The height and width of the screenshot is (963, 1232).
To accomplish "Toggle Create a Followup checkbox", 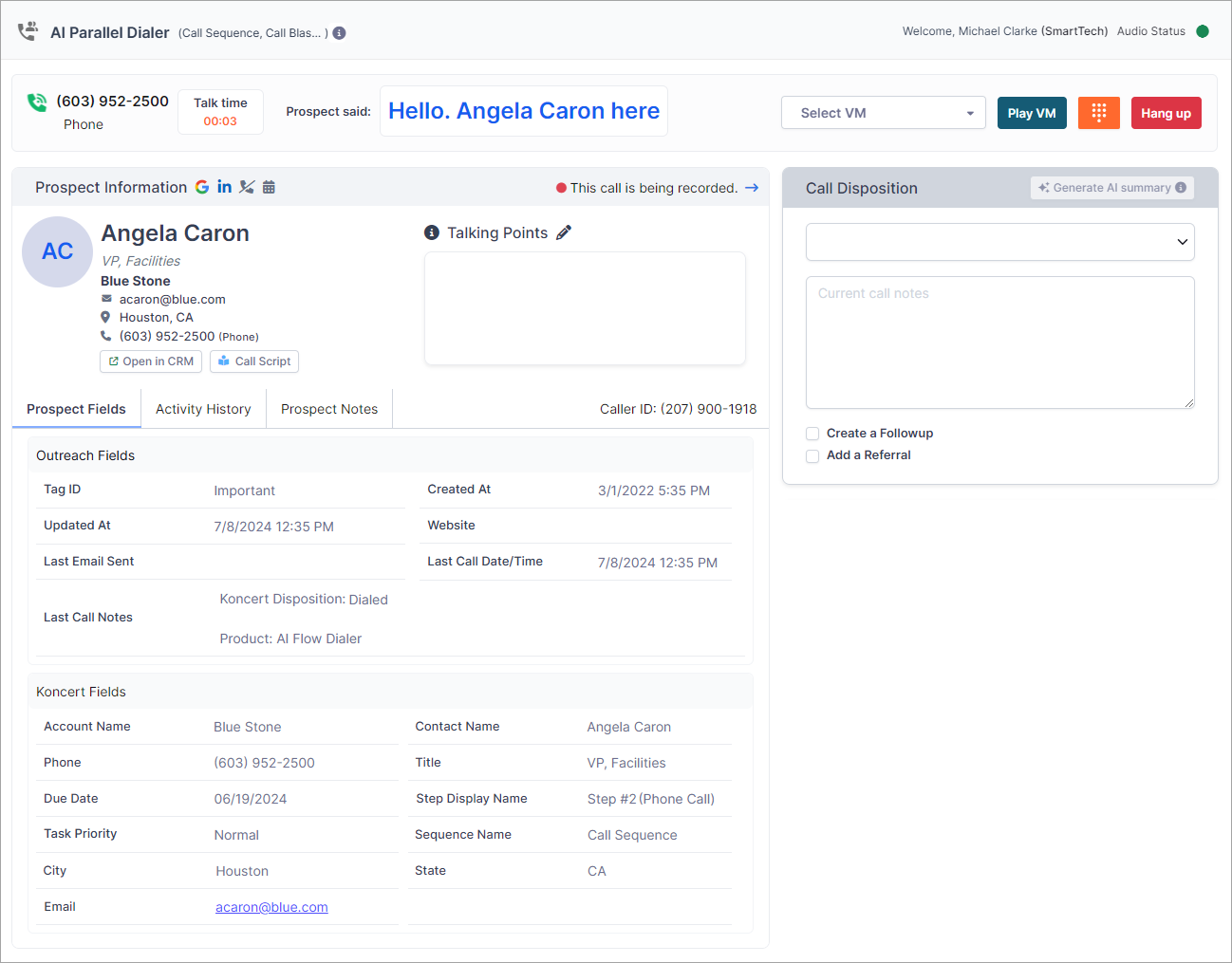I will 812,434.
